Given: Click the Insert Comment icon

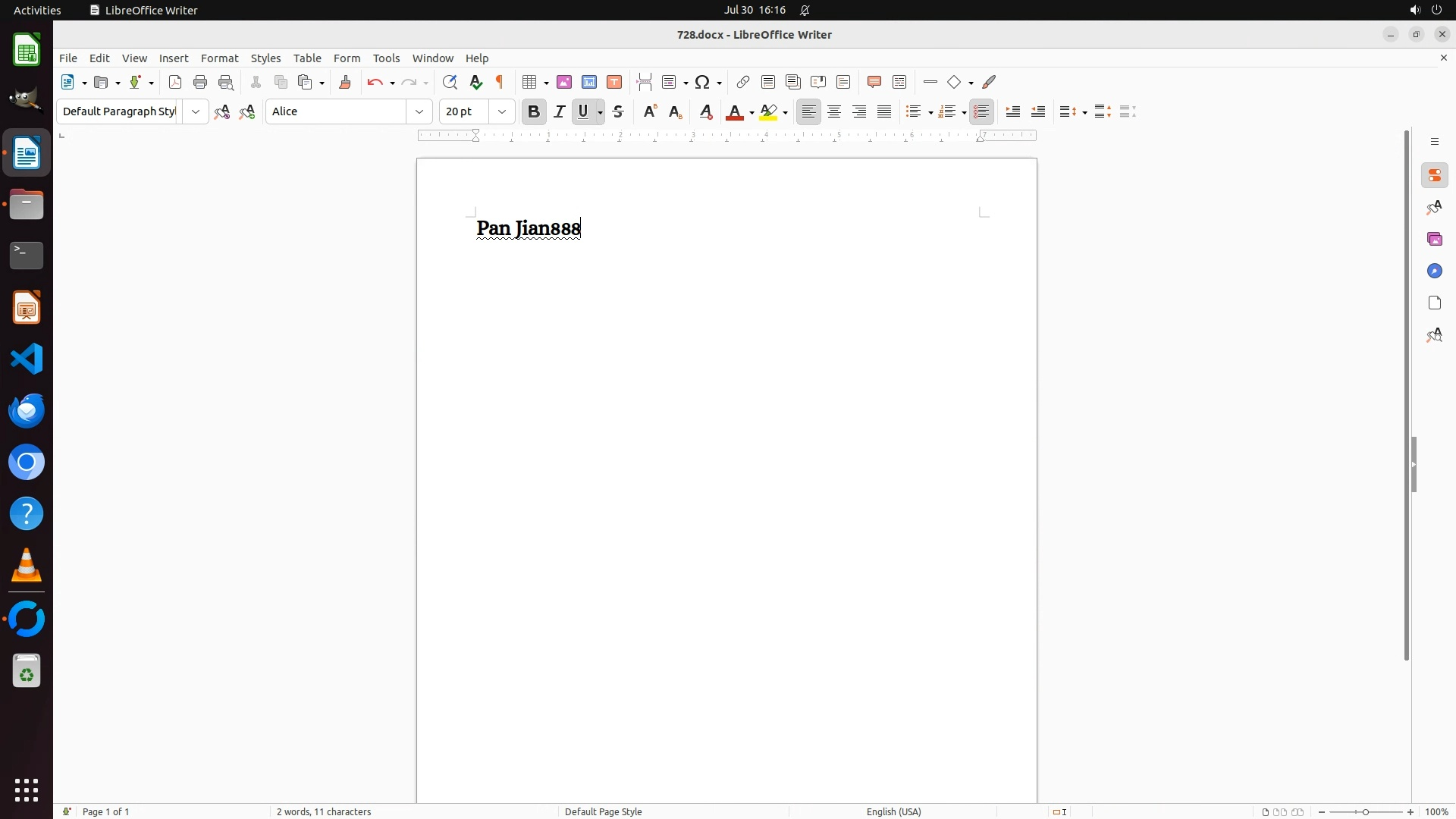Looking at the screenshot, I should (x=874, y=83).
